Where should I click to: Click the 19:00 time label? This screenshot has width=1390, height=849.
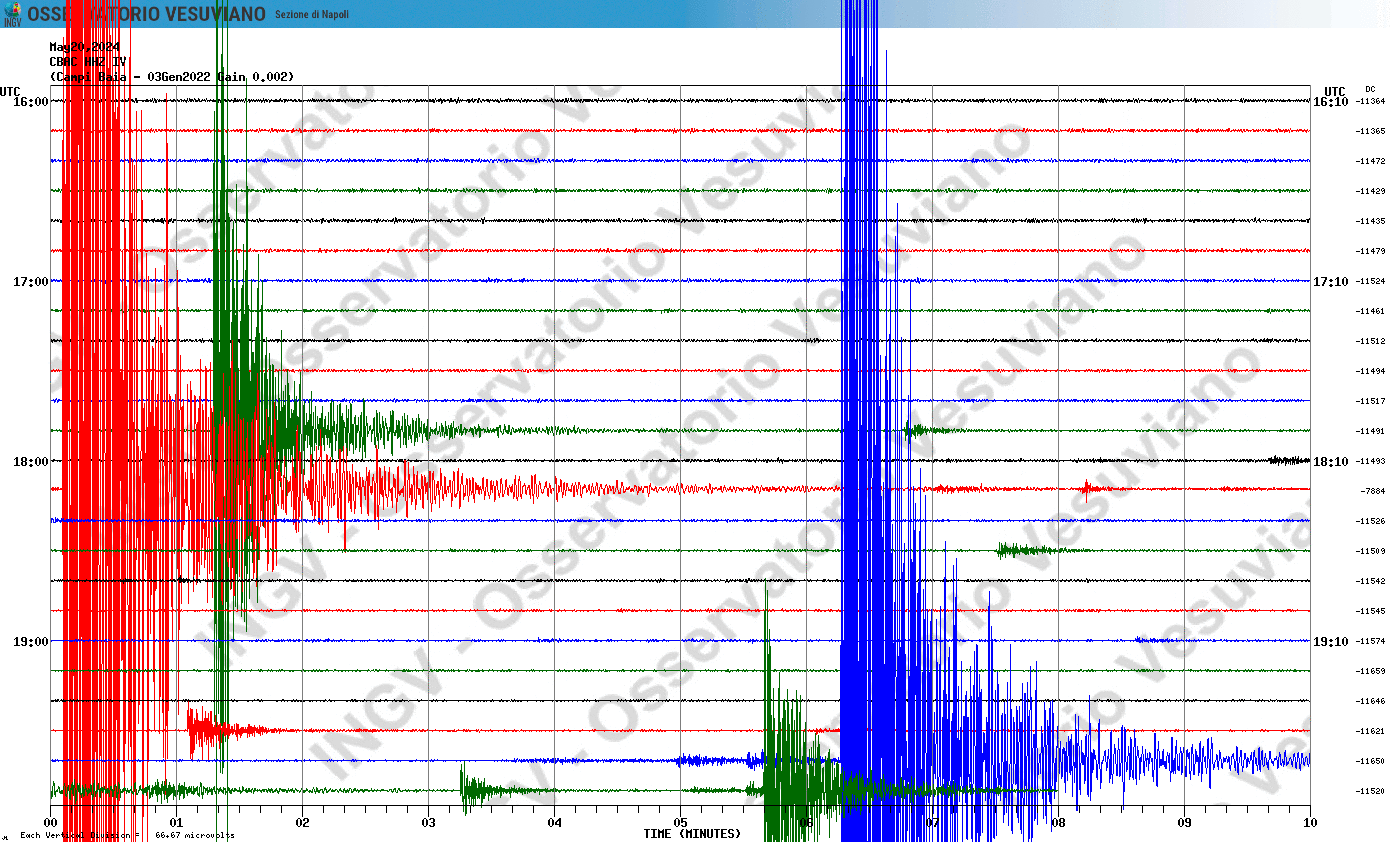pos(32,641)
